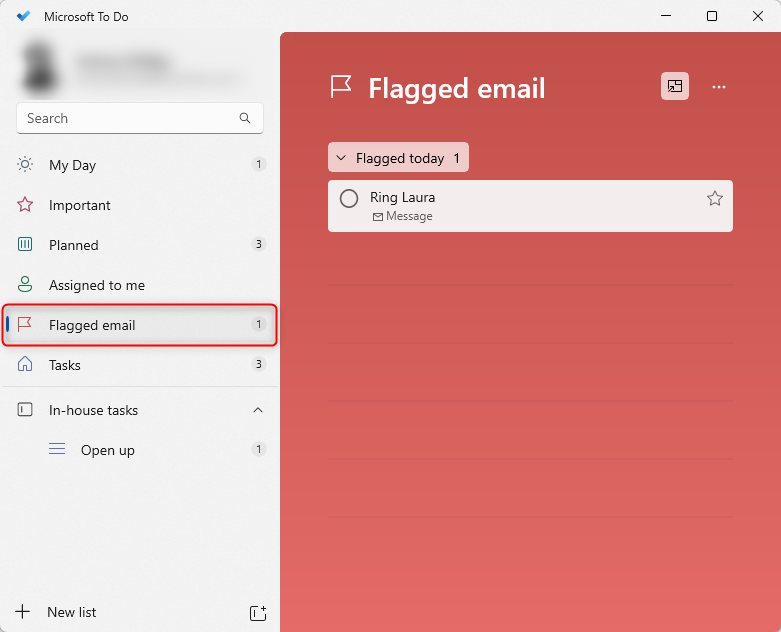Open the Tasks list
The width and height of the screenshot is (781, 632).
(x=139, y=365)
